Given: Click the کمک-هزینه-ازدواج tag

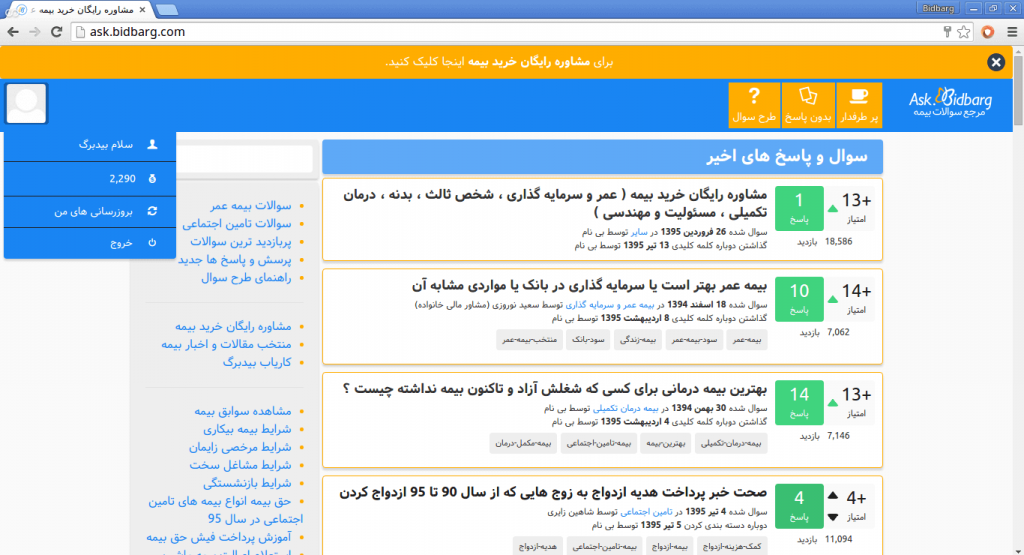Looking at the screenshot, I should 732,547.
